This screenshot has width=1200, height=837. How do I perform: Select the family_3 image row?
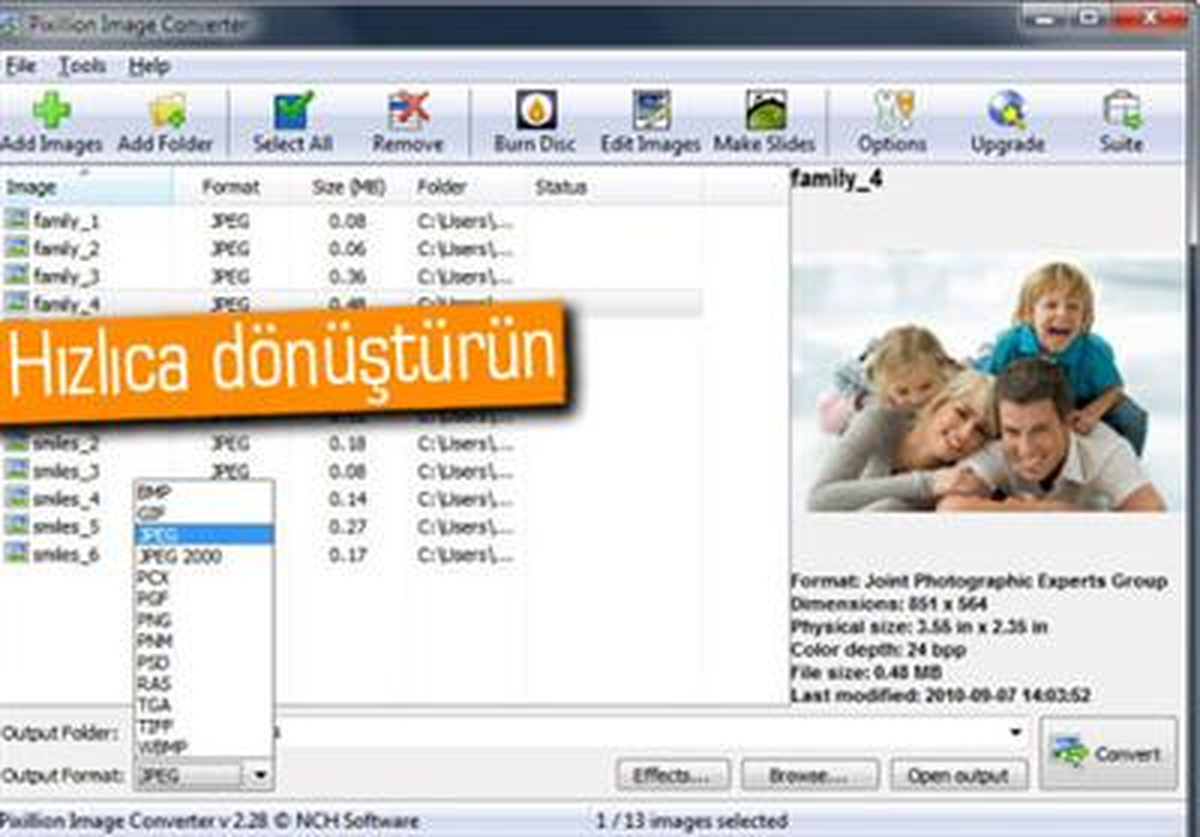350,276
